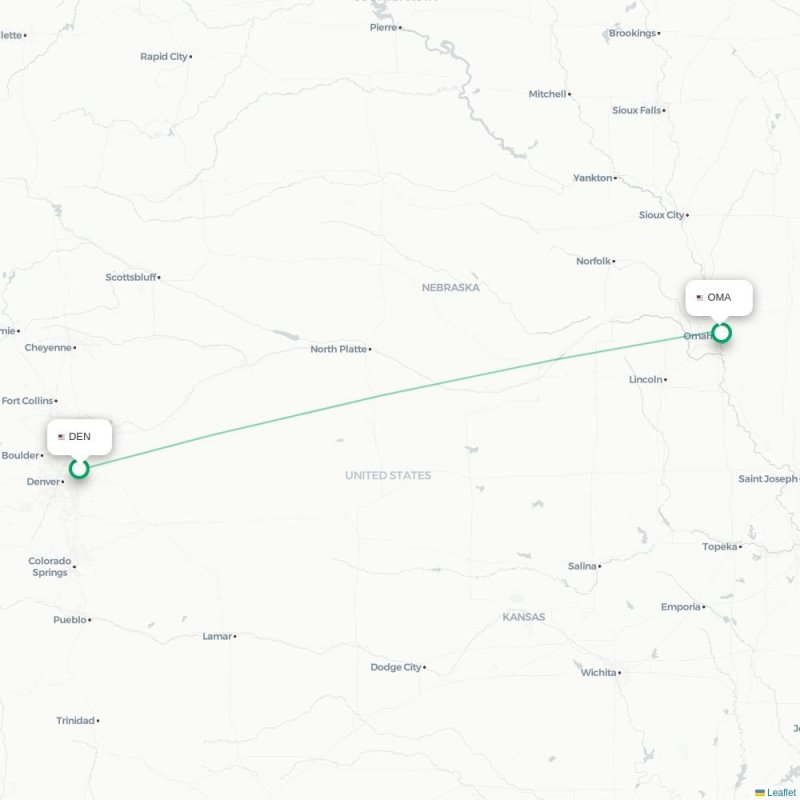Click the Topeka city label
Screen dimensions: 800x800
point(719,546)
